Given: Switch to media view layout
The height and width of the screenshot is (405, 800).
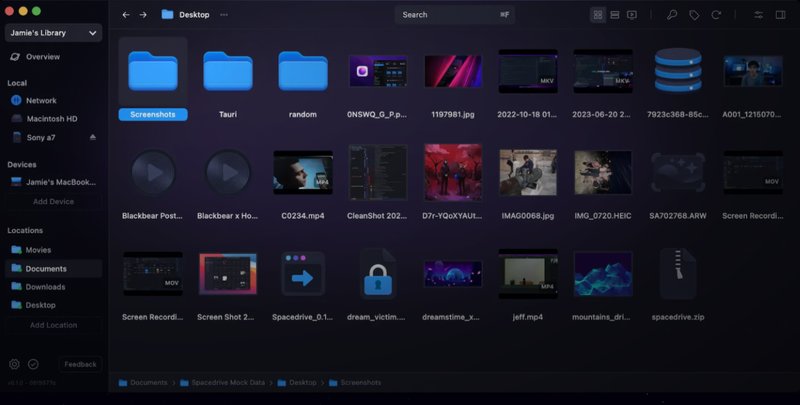Looking at the screenshot, I should pos(632,15).
